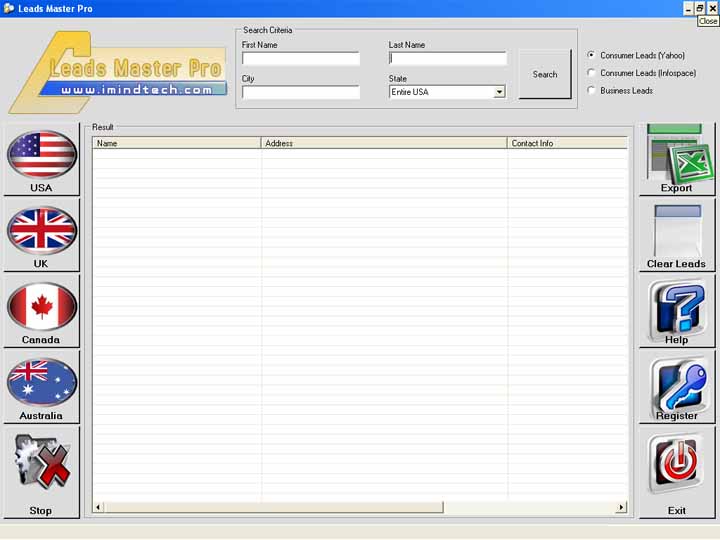
Task: Click the Search button
Action: (545, 74)
